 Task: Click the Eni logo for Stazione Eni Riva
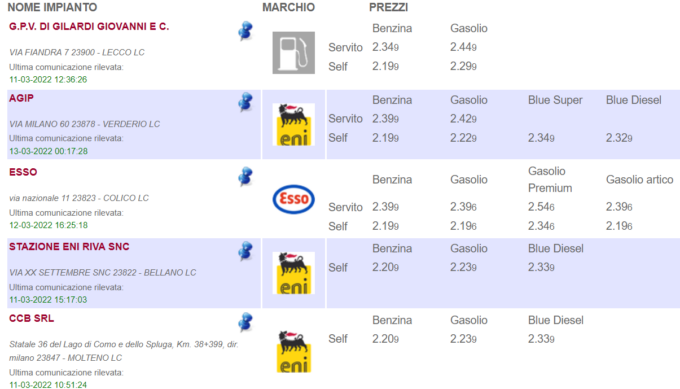[x=294, y=273]
